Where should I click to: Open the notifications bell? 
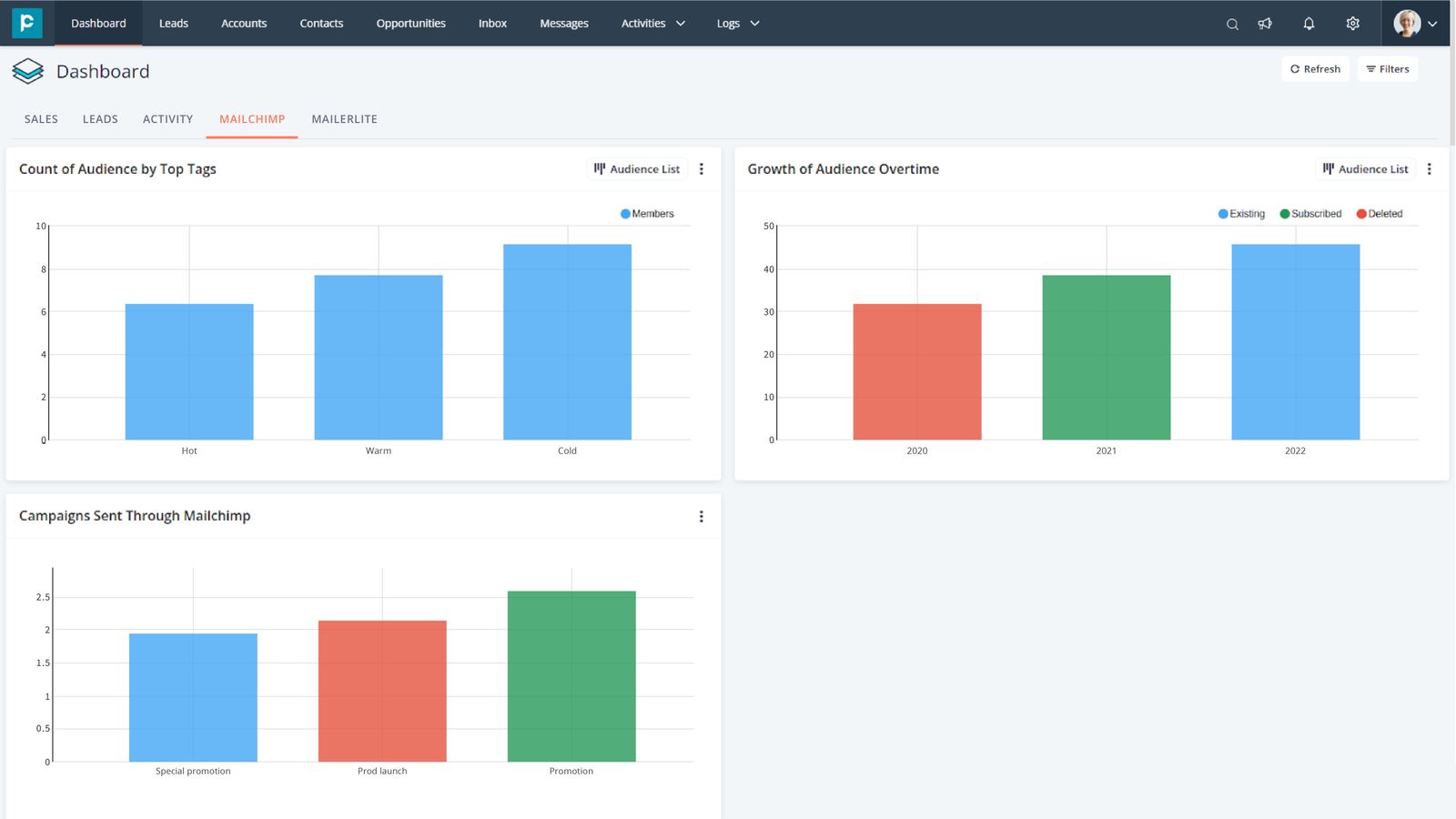point(1309,24)
